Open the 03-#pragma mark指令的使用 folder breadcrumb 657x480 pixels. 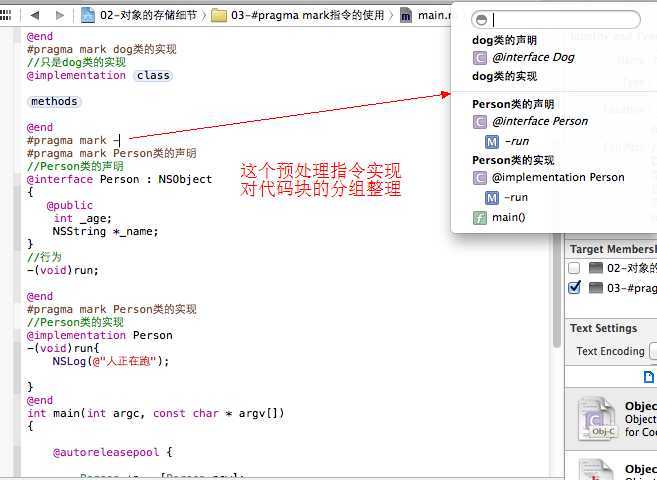(x=297, y=15)
